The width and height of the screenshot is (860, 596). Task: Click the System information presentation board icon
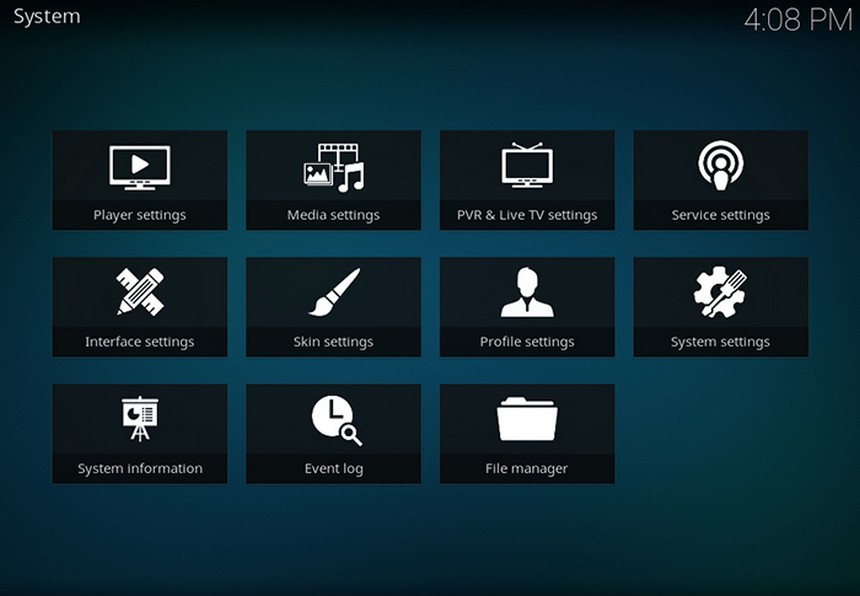(x=140, y=418)
